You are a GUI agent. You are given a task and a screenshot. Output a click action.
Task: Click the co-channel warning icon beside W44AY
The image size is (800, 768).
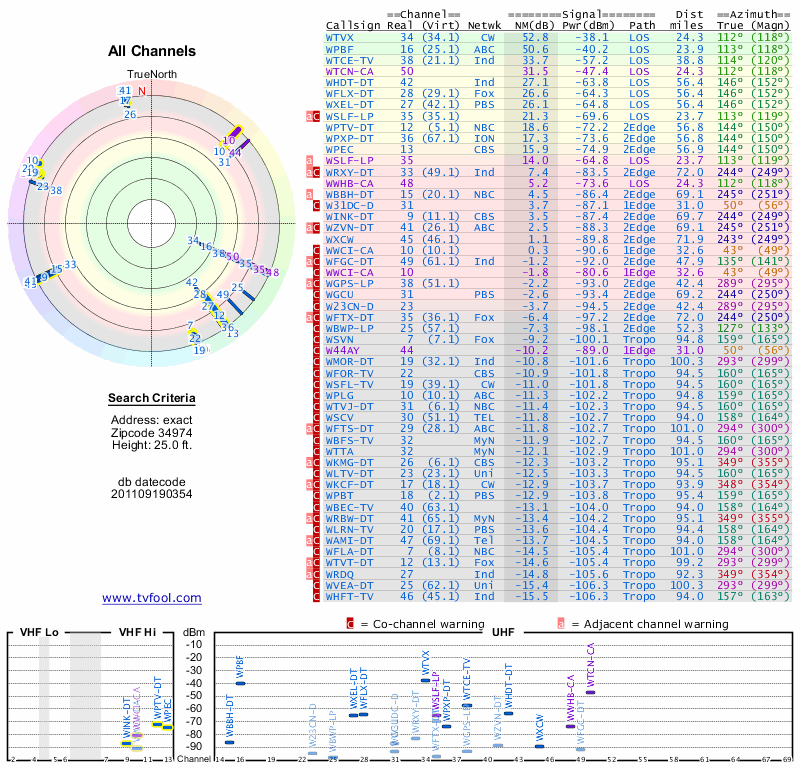[317, 350]
